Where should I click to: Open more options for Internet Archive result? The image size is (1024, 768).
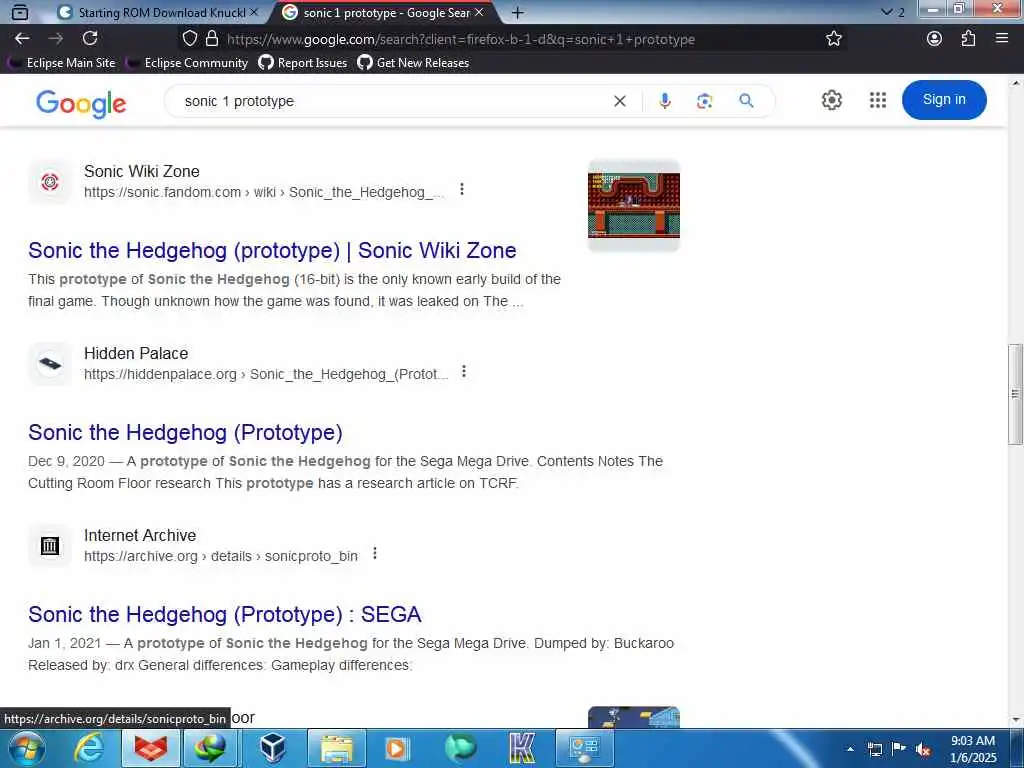click(x=375, y=554)
